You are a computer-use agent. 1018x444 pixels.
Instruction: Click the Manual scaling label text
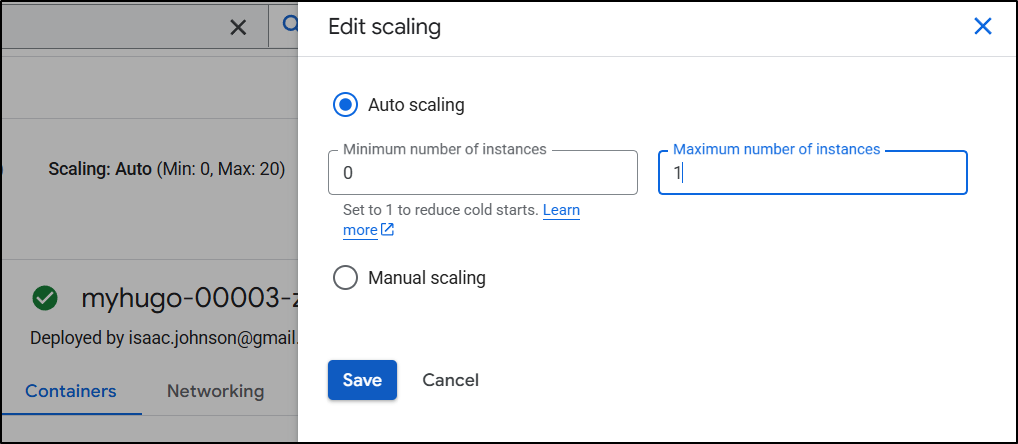click(427, 278)
